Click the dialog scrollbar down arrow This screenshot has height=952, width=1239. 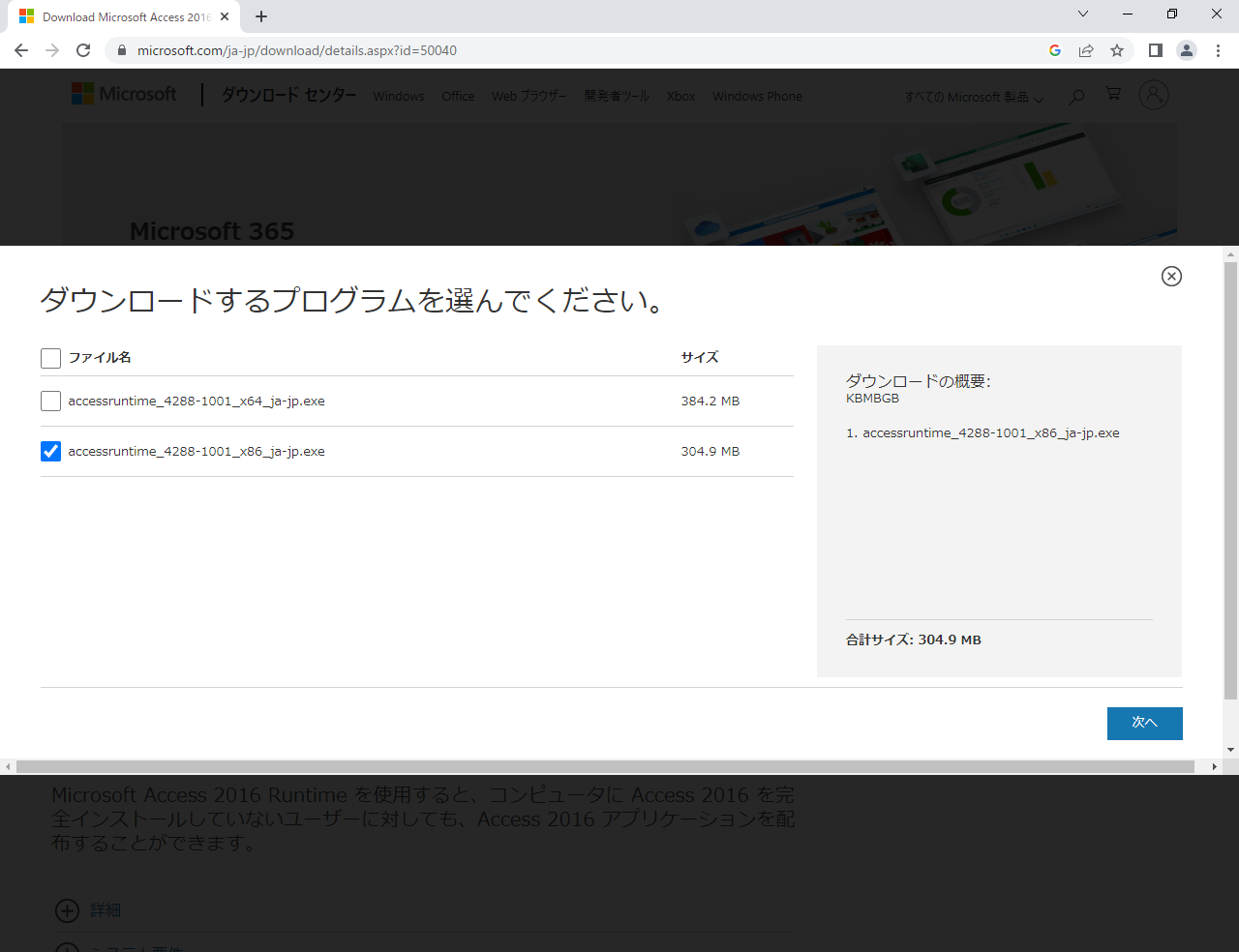tap(1230, 751)
